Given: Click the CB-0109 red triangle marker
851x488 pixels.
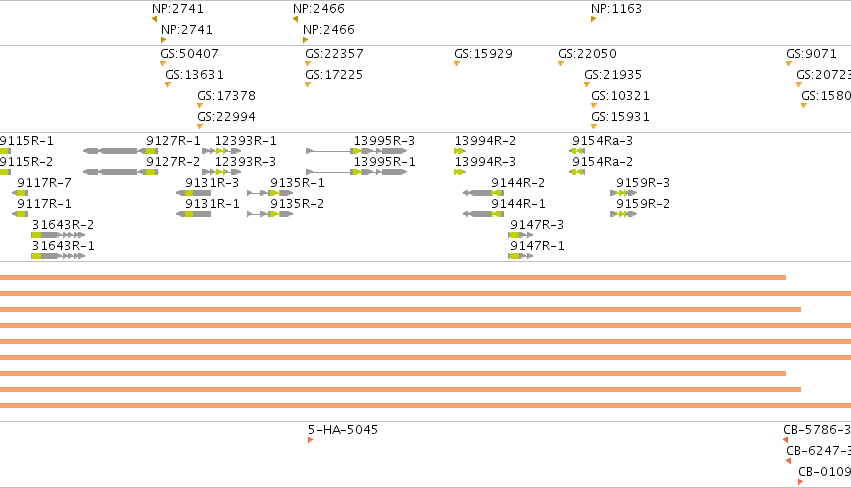Looking at the screenshot, I should click(x=801, y=483).
